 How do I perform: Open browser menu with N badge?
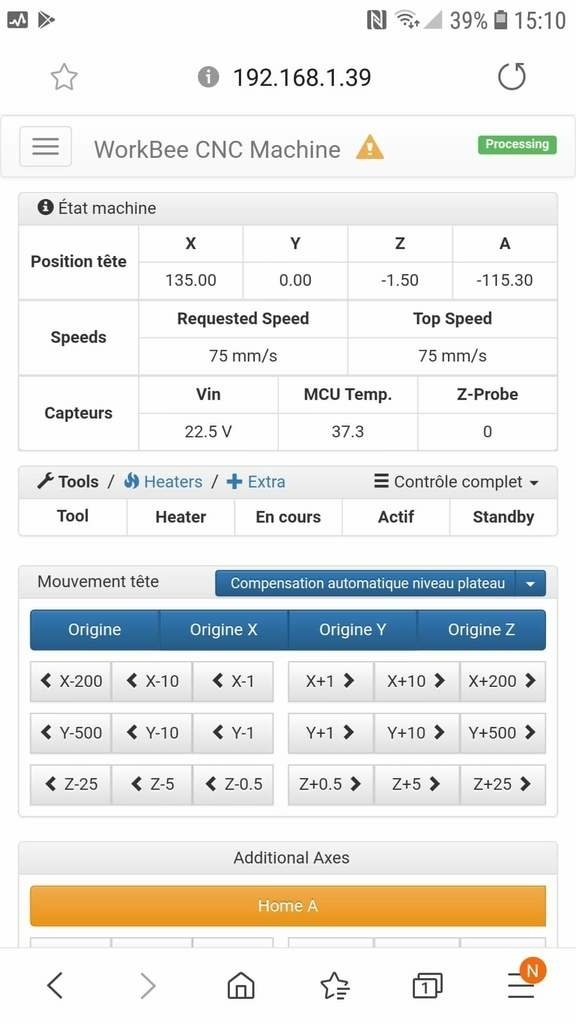(522, 982)
